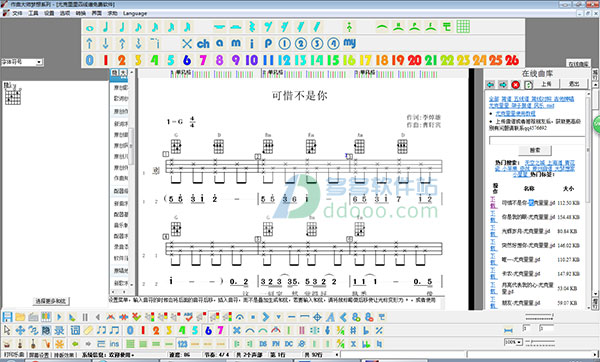Click the green grid chord diagram icon

pos(463,27)
